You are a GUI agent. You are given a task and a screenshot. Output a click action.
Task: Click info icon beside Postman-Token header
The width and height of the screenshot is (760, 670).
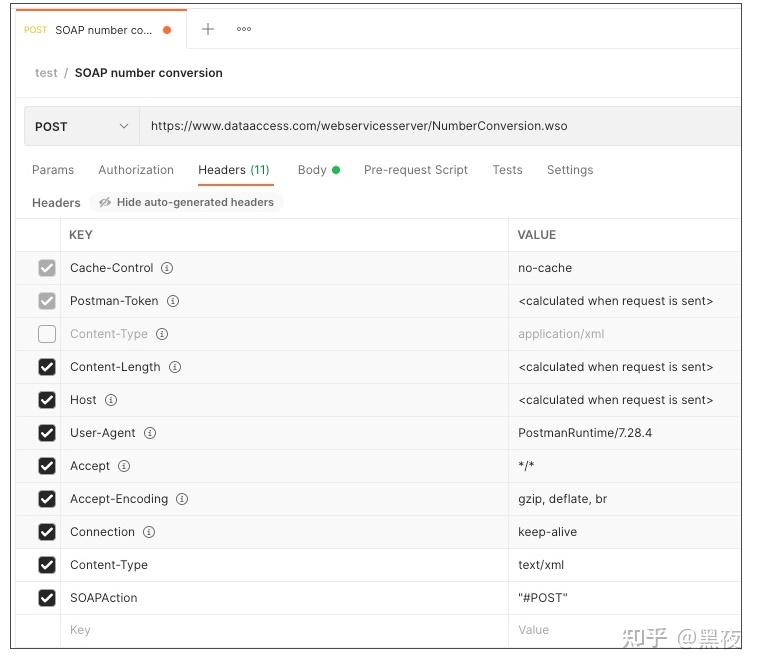(x=173, y=301)
